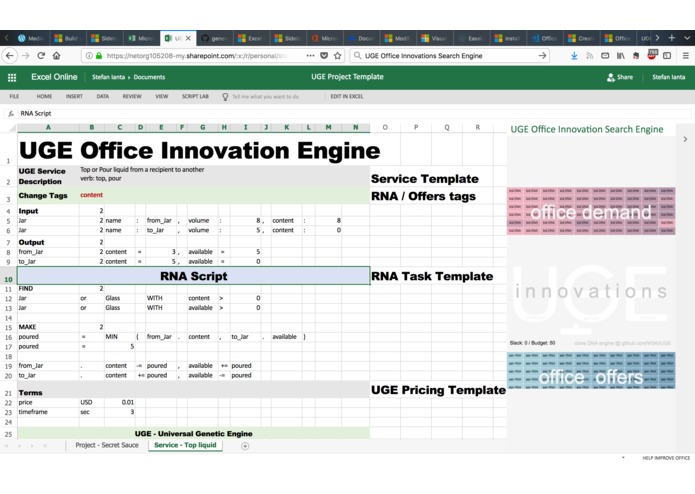The width and height of the screenshot is (695, 494).
Task: Select the MAKE cell in row 15
Action: coord(48,327)
